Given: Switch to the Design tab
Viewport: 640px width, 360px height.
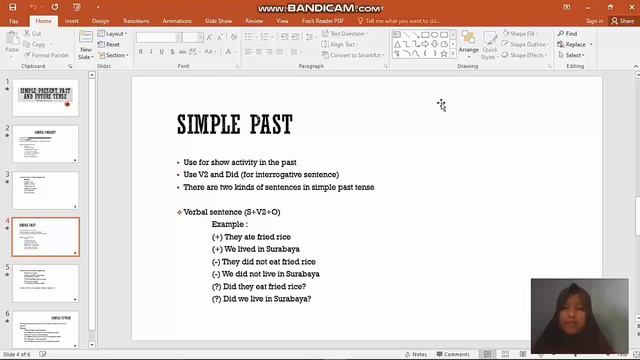Looking at the screenshot, I should (100, 21).
